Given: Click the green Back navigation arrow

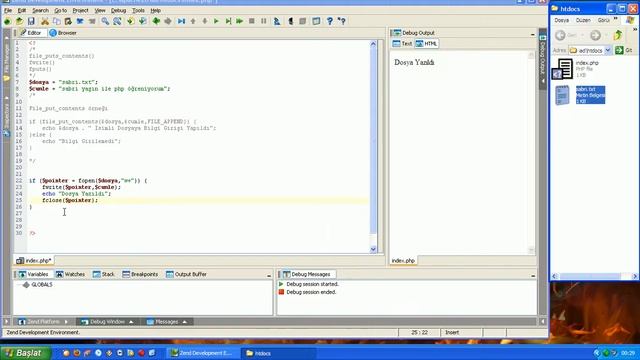Looking at the screenshot, I should tap(156, 21).
